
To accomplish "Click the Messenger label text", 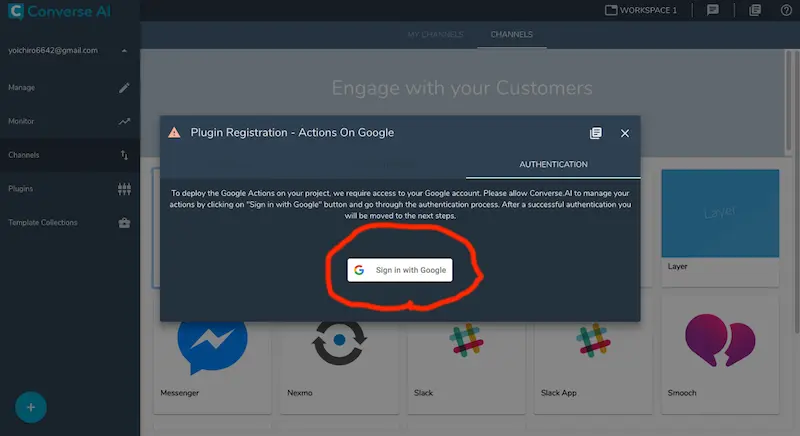I will [x=179, y=393].
